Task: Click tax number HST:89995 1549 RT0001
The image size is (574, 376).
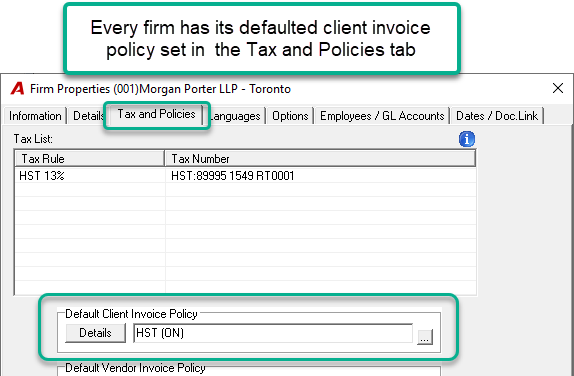Action: click(233, 176)
